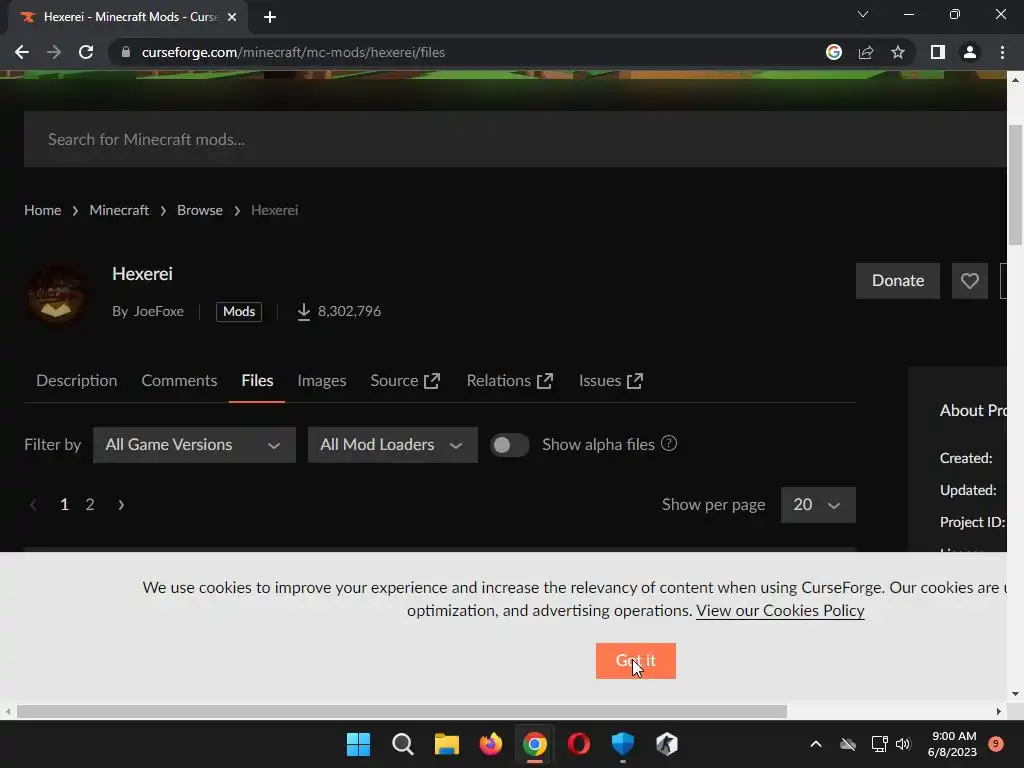Screen dimensions: 1024x768
Task: Switch to the Images tab
Action: (x=321, y=381)
